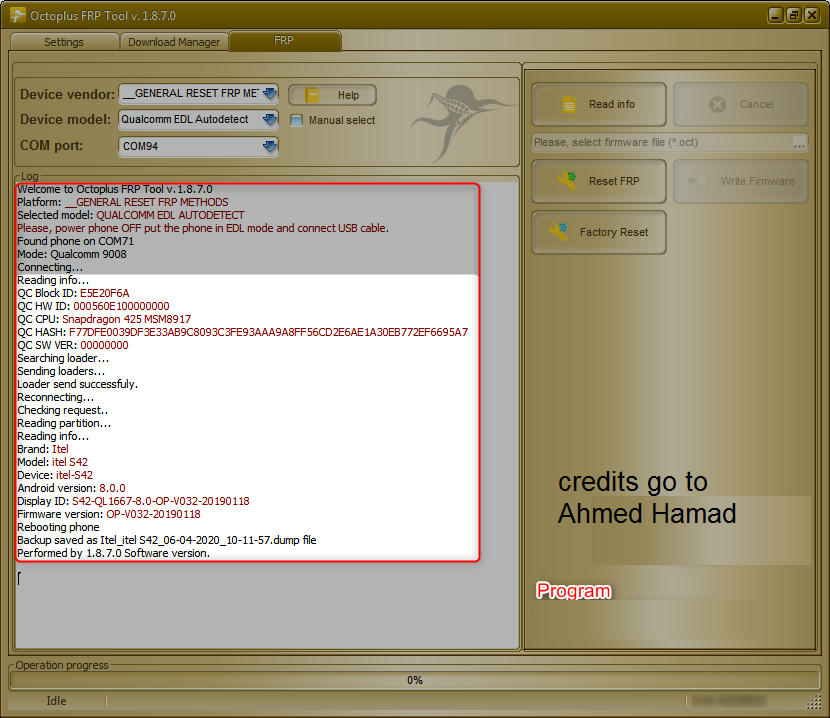Click the Idle status bar indicator
This screenshot has height=718, width=830.
point(55,701)
